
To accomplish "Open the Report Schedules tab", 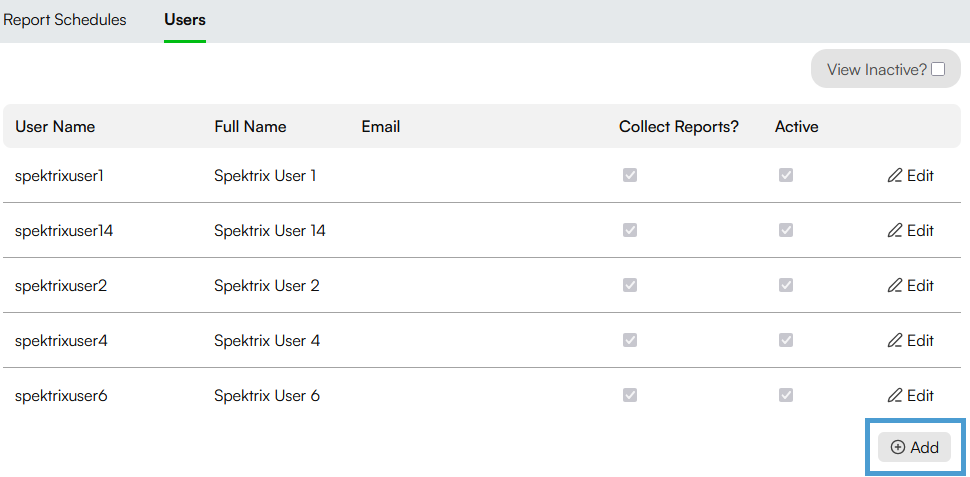I will [x=65, y=20].
